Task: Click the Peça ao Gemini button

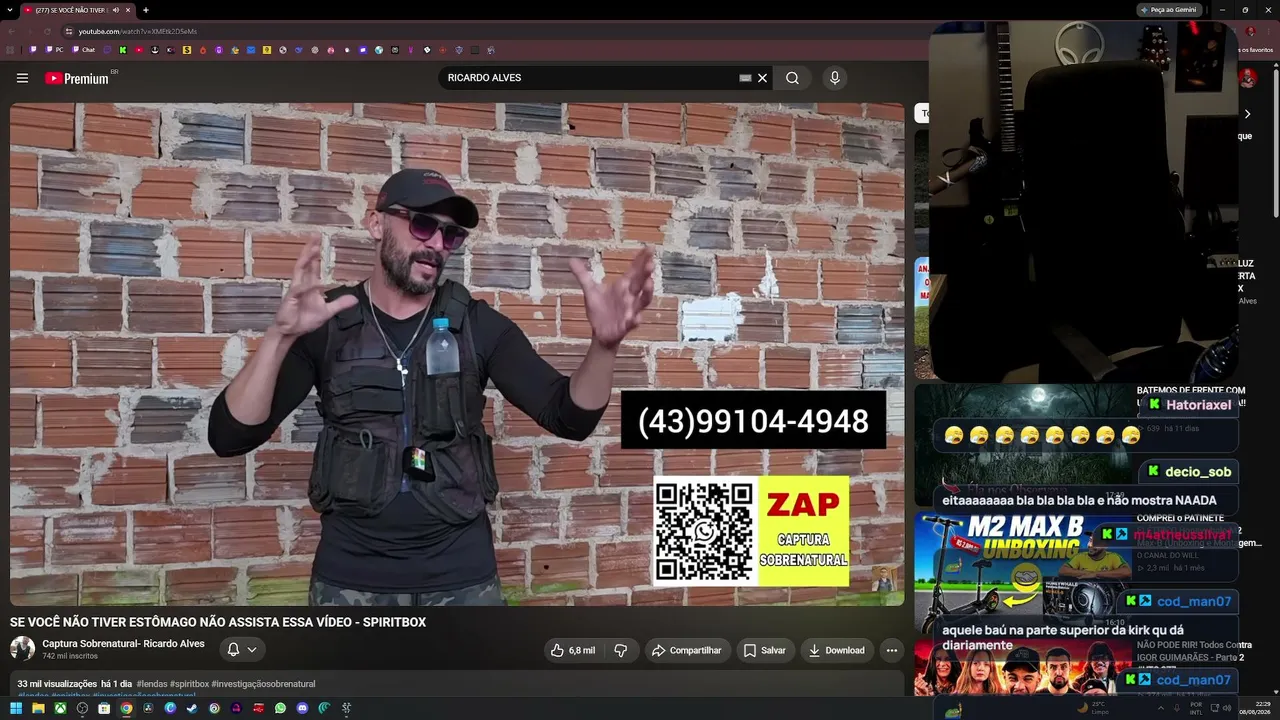Action: 1169,10
